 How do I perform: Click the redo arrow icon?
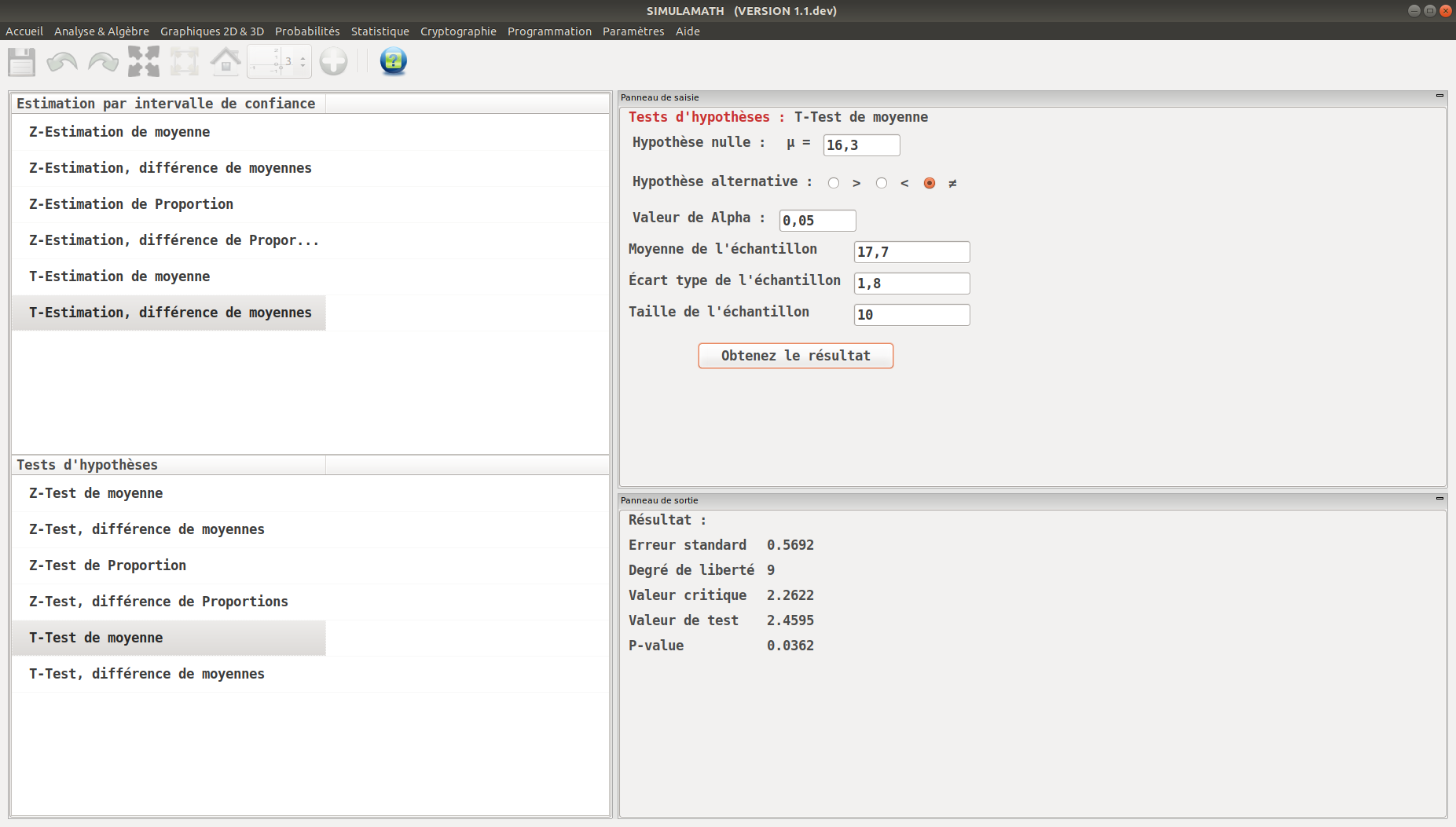coord(103,61)
